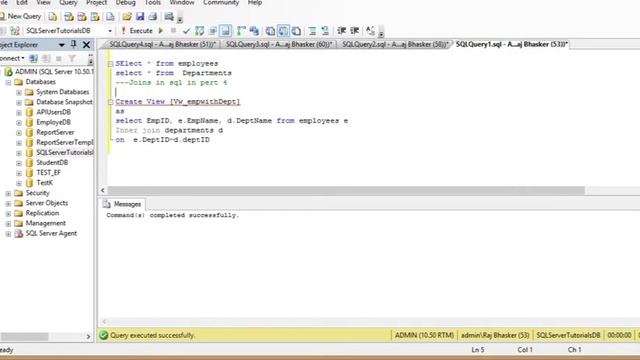640x360 pixels.
Task: Click the Change Connection icon left of database box
Action: pos(15,31)
